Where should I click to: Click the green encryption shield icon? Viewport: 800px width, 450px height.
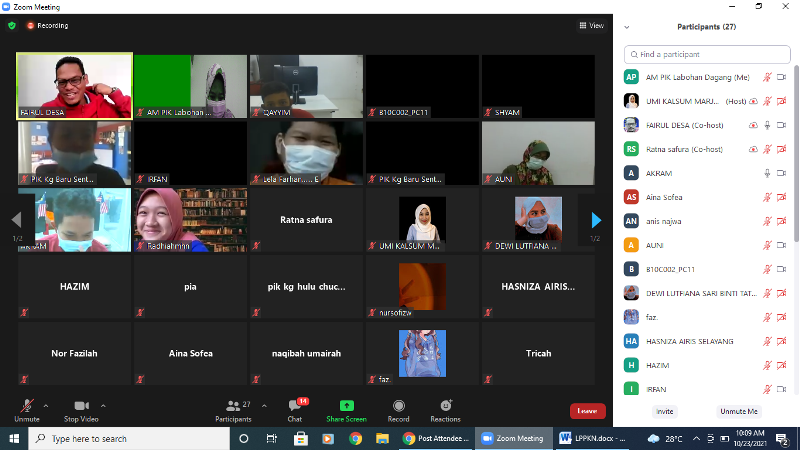click(x=12, y=26)
